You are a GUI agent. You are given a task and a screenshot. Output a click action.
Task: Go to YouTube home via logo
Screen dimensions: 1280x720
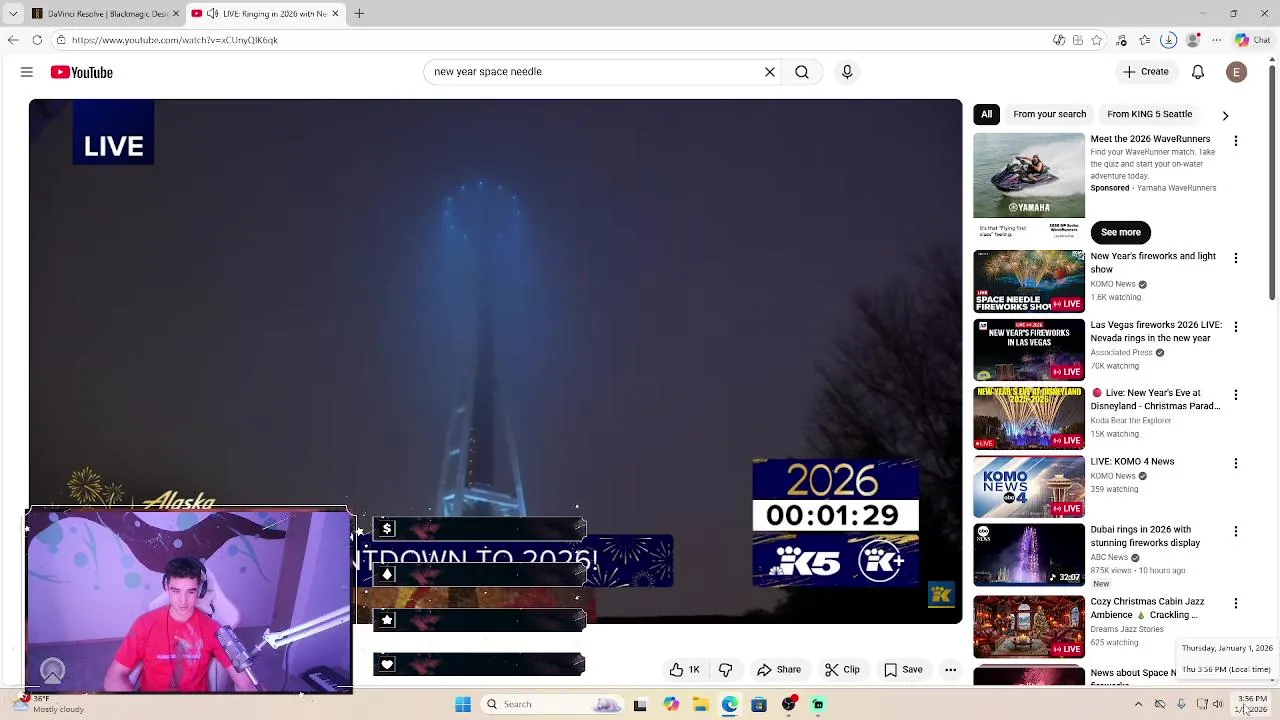click(82, 72)
